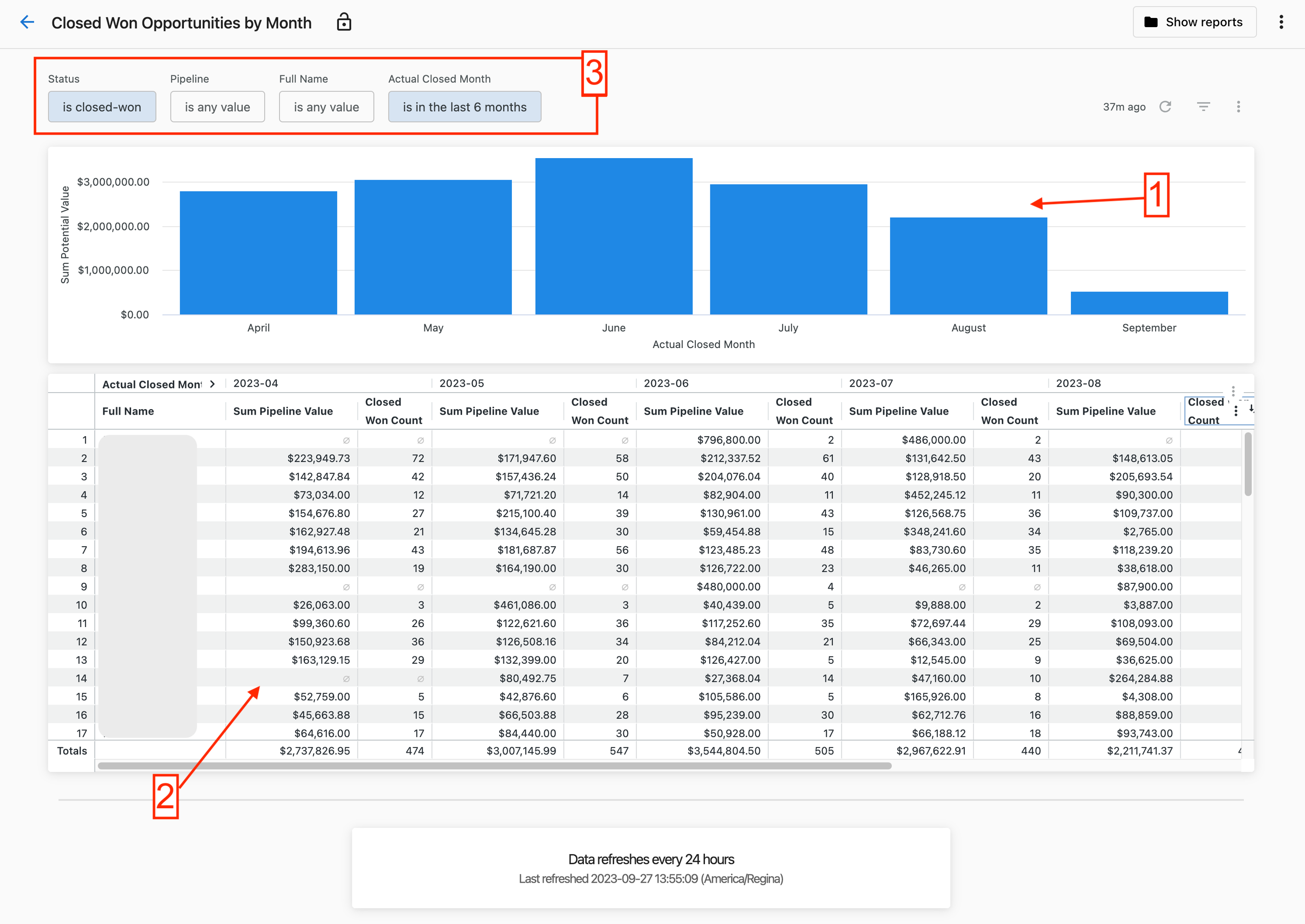1305x924 pixels.
Task: Click the table horizontal scrollbar
Action: coord(494,766)
